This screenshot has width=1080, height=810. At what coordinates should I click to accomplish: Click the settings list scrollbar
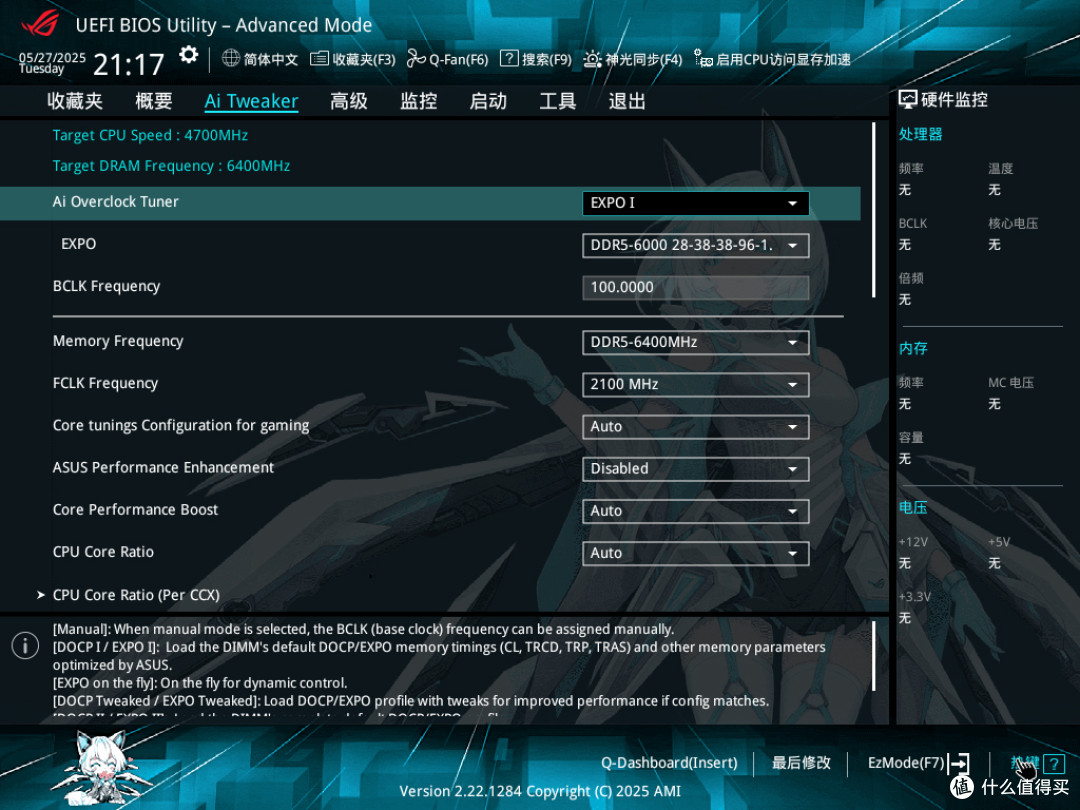click(x=873, y=210)
